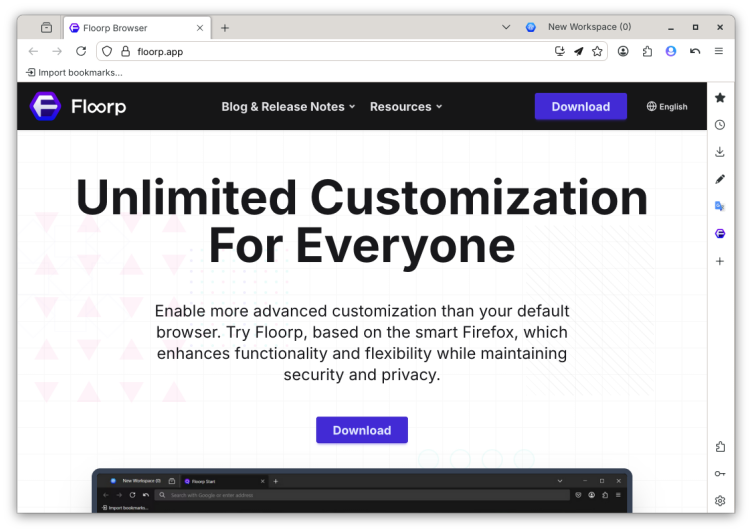
Task: Open add-ons icon at sidebar bottom
Action: click(720, 447)
